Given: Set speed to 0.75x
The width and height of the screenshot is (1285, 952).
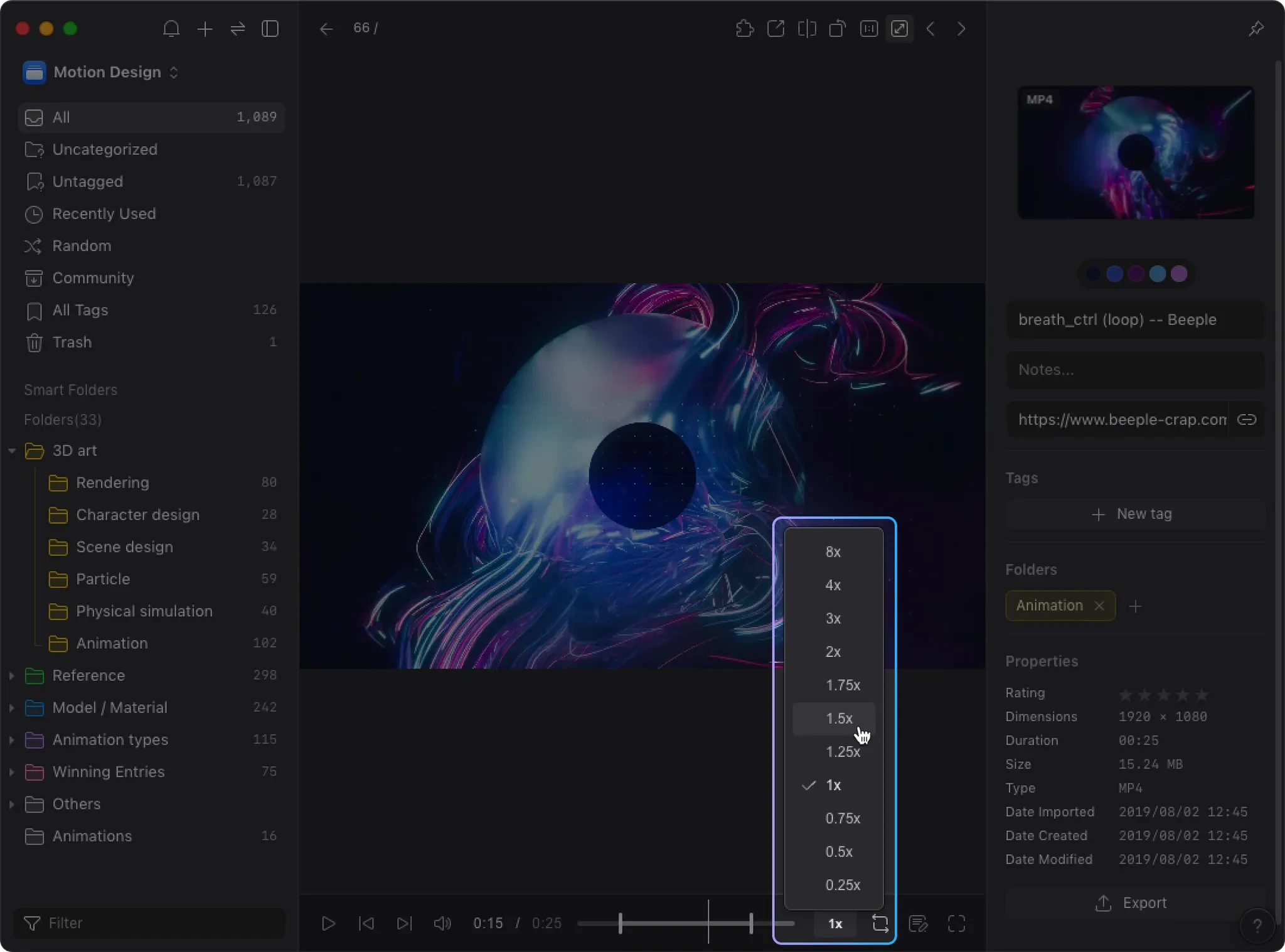Looking at the screenshot, I should click(x=834, y=818).
